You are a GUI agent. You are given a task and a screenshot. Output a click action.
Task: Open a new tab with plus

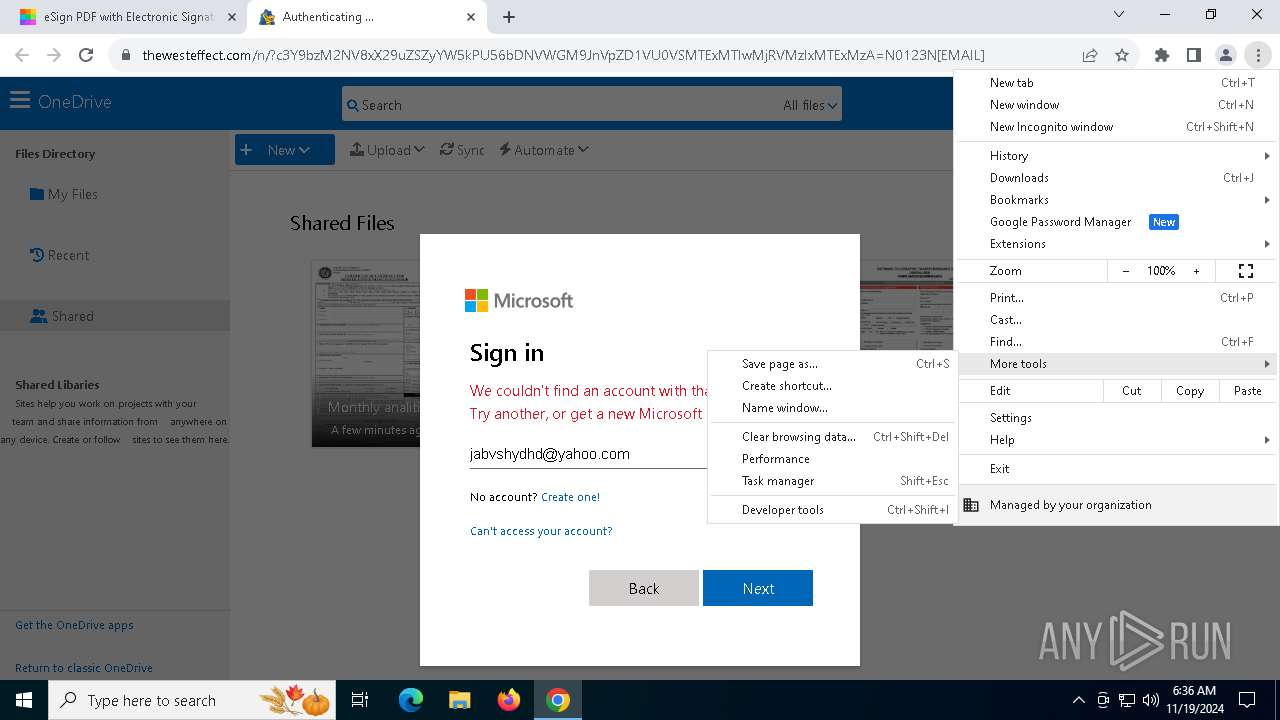tap(509, 17)
